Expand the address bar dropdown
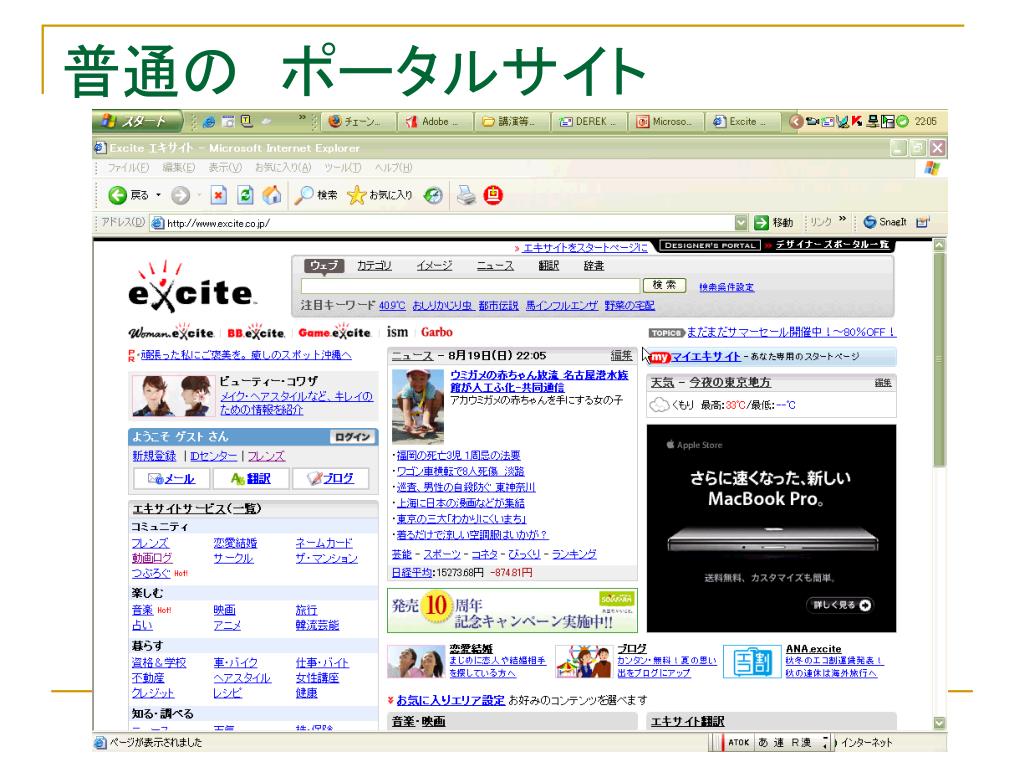This screenshot has height=768, width=1024. pyautogui.click(x=741, y=223)
